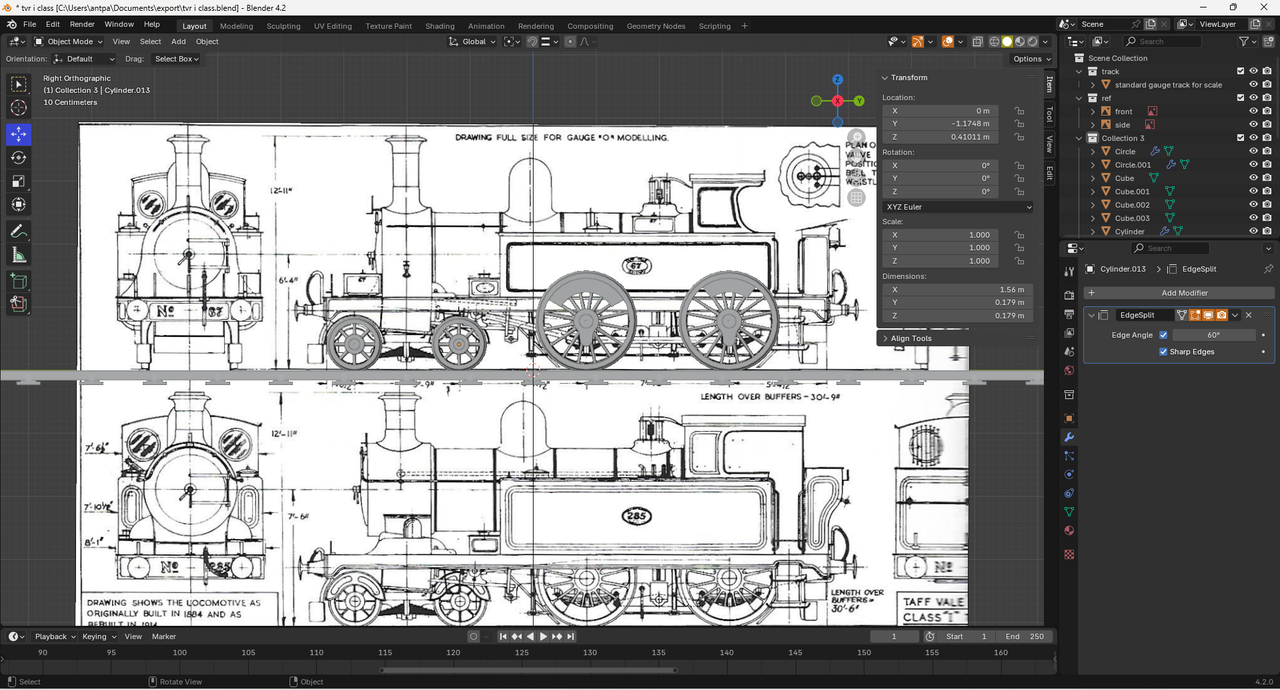Screen dimensions: 1280x690
Task: Toggle Snap magnet in viewport header
Action: coord(532,42)
